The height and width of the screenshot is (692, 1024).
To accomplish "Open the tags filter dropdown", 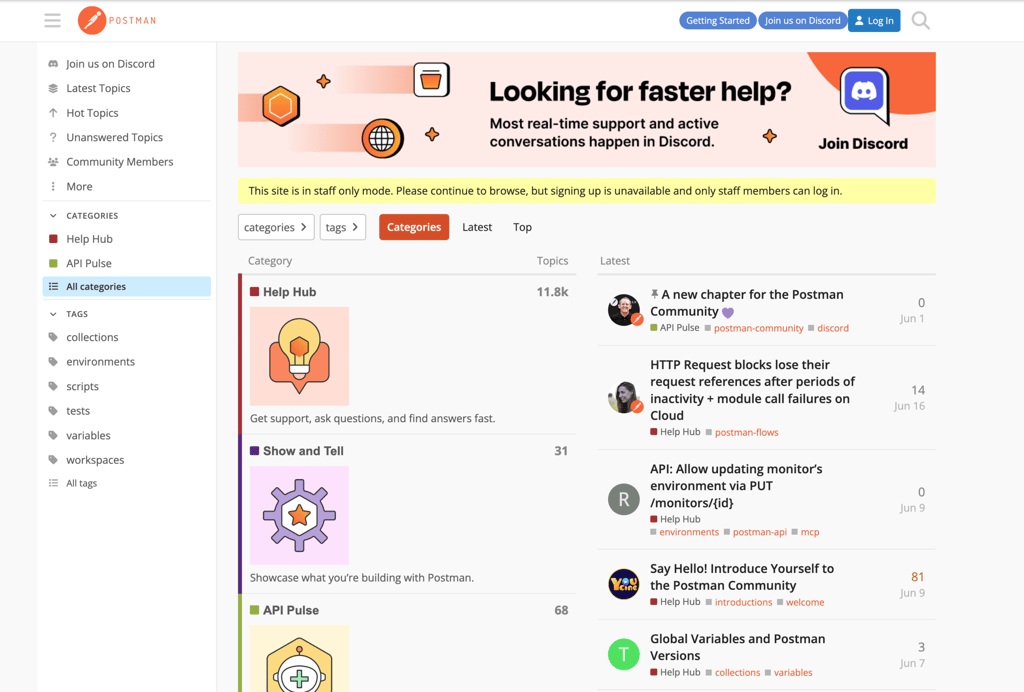I will coord(342,227).
